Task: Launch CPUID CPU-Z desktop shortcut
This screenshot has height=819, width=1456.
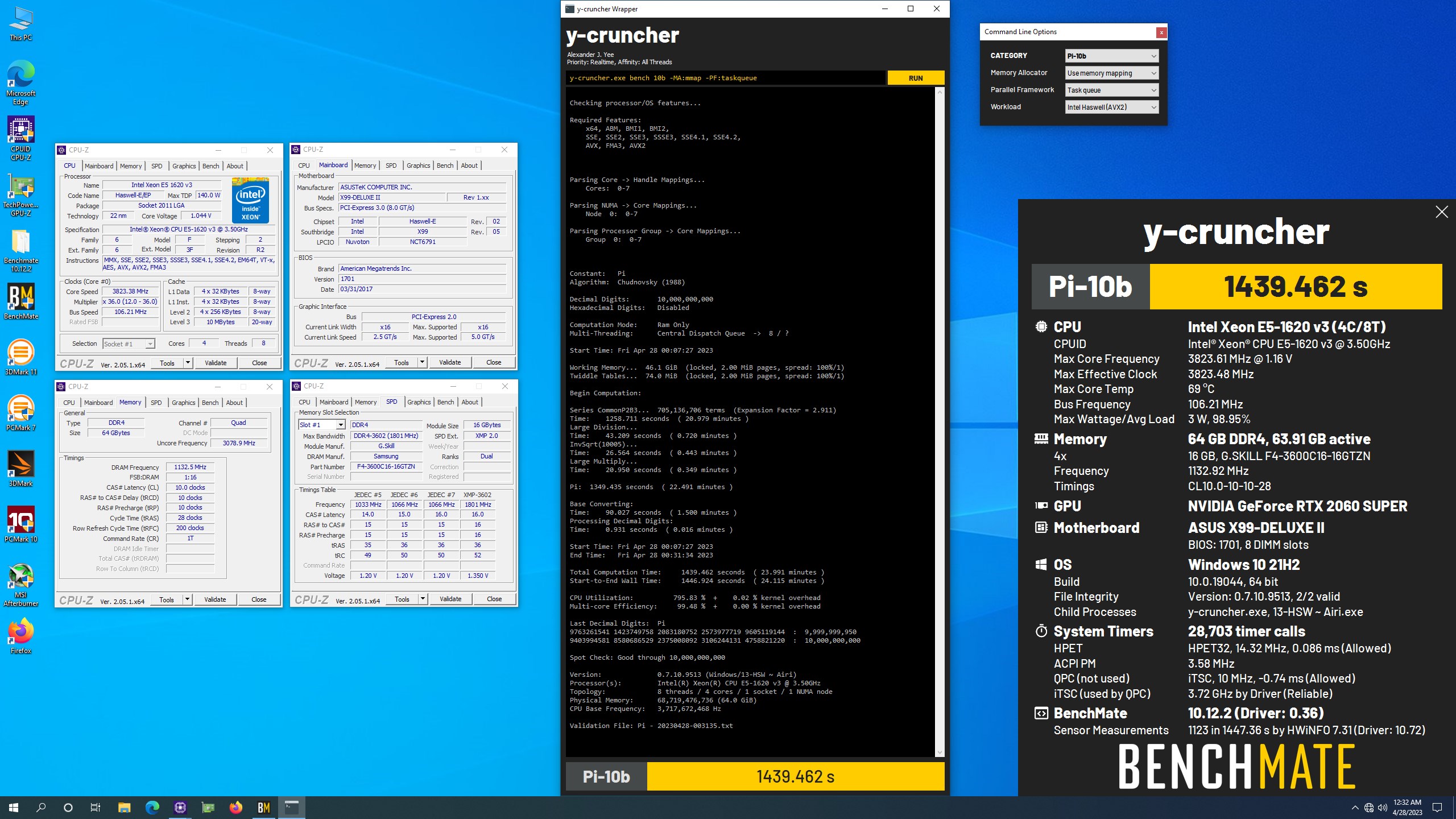Action: point(21,139)
